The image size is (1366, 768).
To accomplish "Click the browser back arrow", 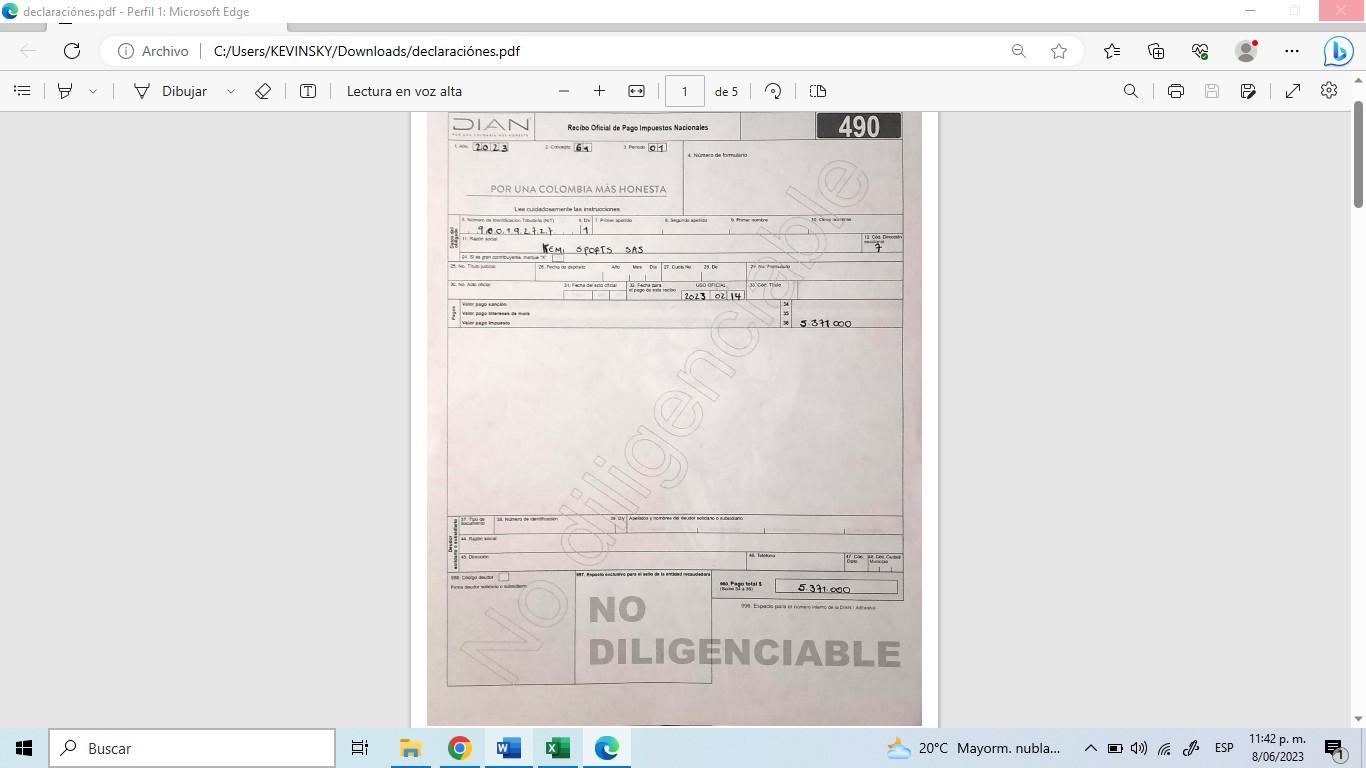I will (28, 51).
